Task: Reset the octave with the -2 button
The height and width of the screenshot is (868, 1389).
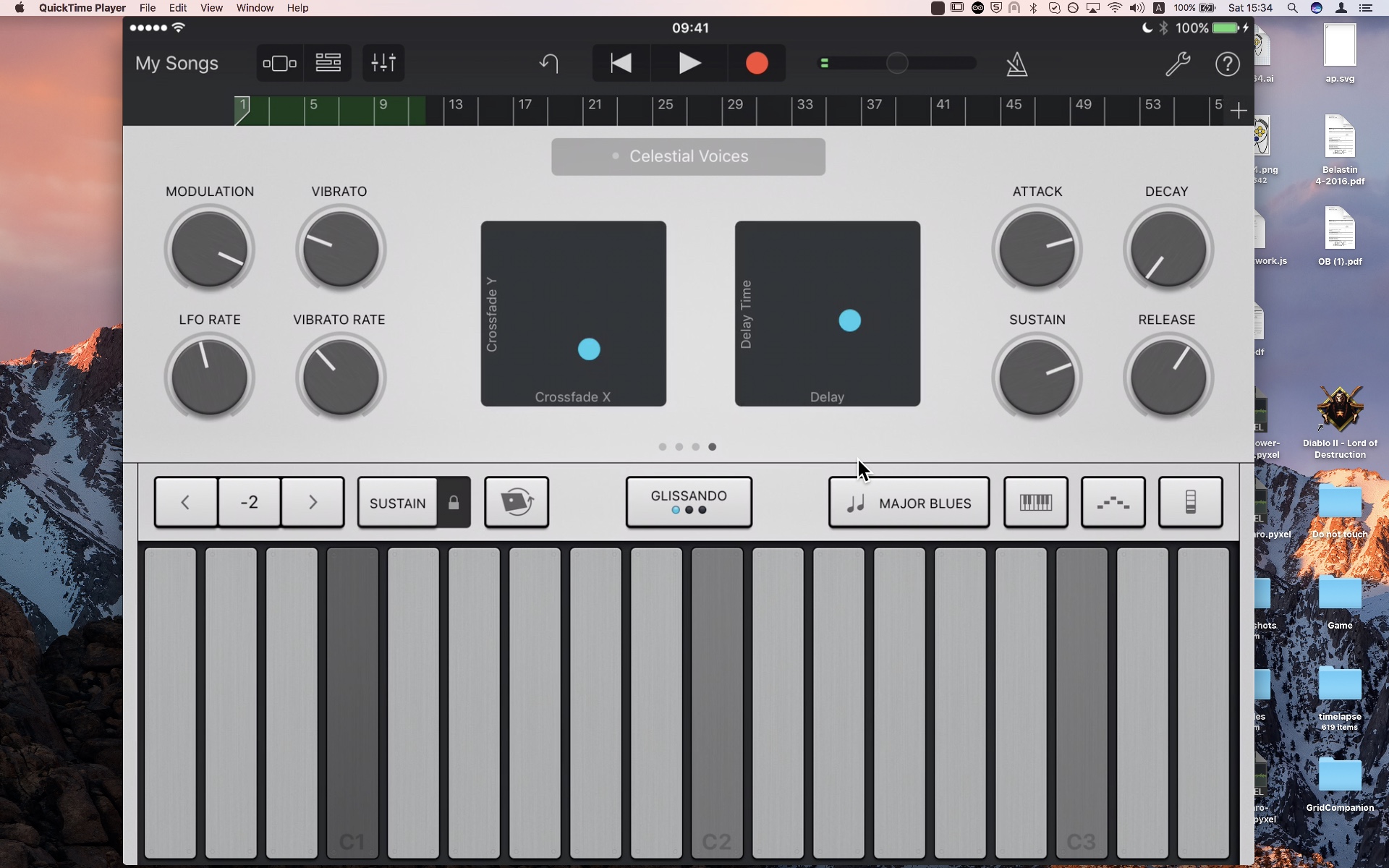Action: pyautogui.click(x=250, y=502)
